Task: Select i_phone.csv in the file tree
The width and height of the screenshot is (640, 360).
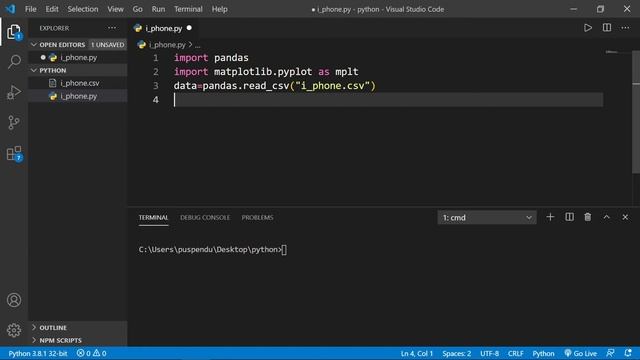Action: 78,83
